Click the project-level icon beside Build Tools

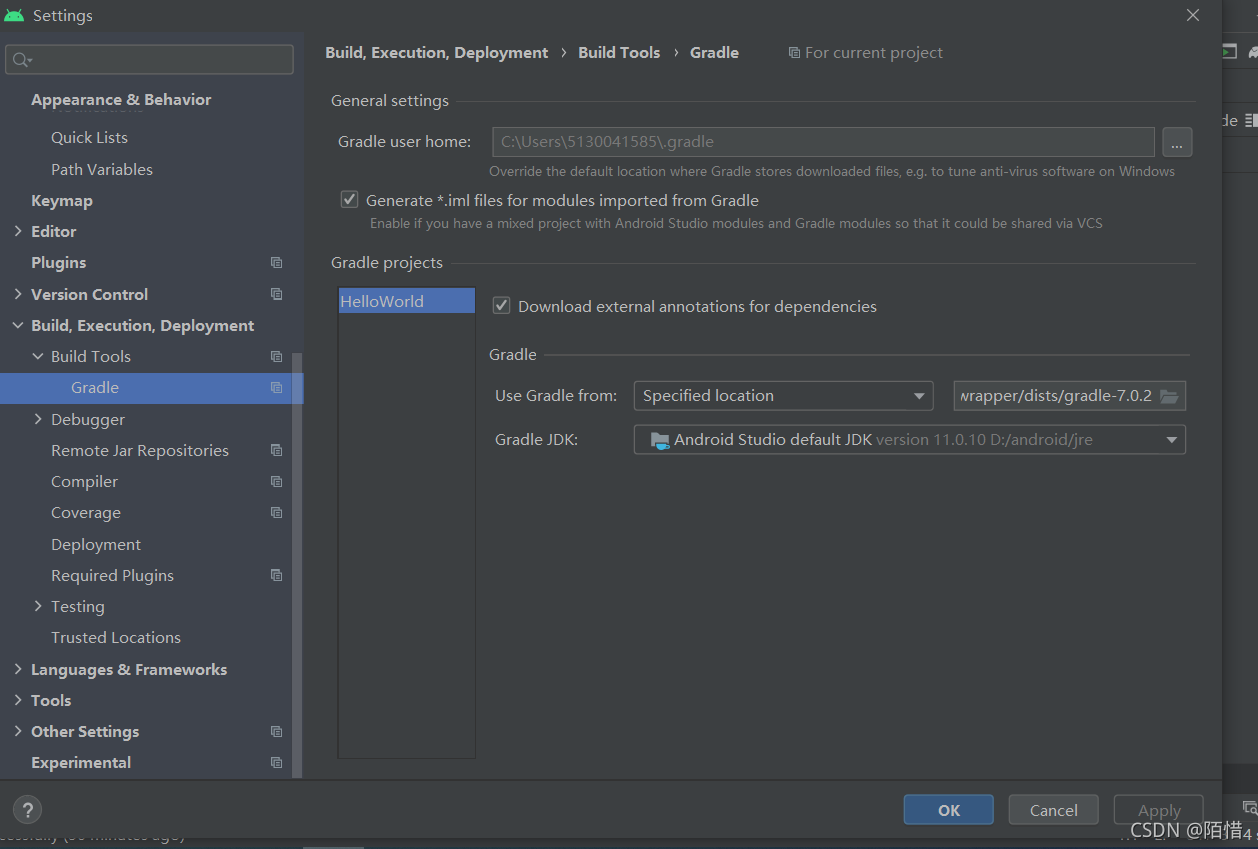pyautogui.click(x=277, y=356)
